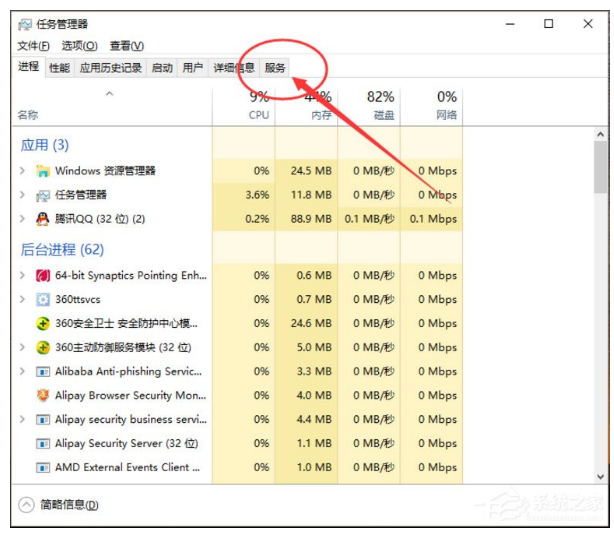Click the Synaptics Pointing red icon
Image resolution: width=614 pixels, height=537 pixels.
coord(43,276)
